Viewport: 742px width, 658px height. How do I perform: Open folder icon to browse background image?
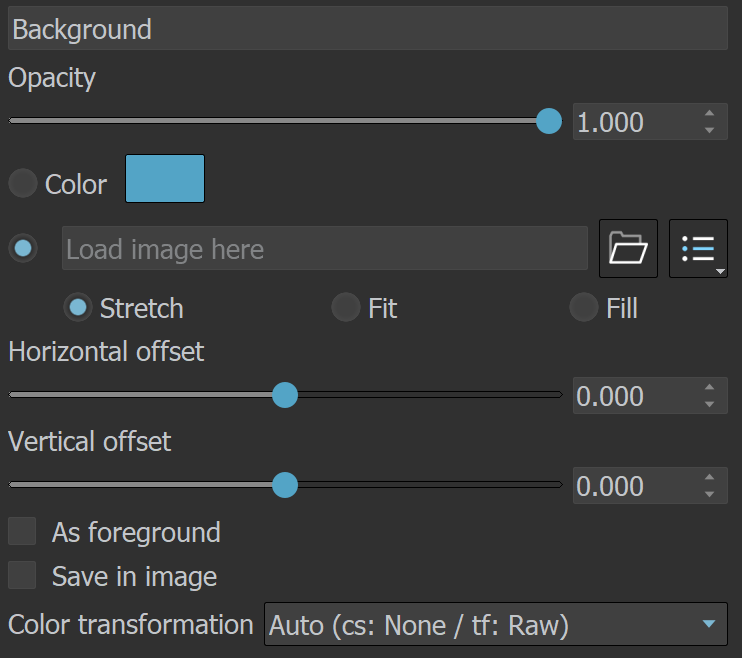pyautogui.click(x=628, y=248)
